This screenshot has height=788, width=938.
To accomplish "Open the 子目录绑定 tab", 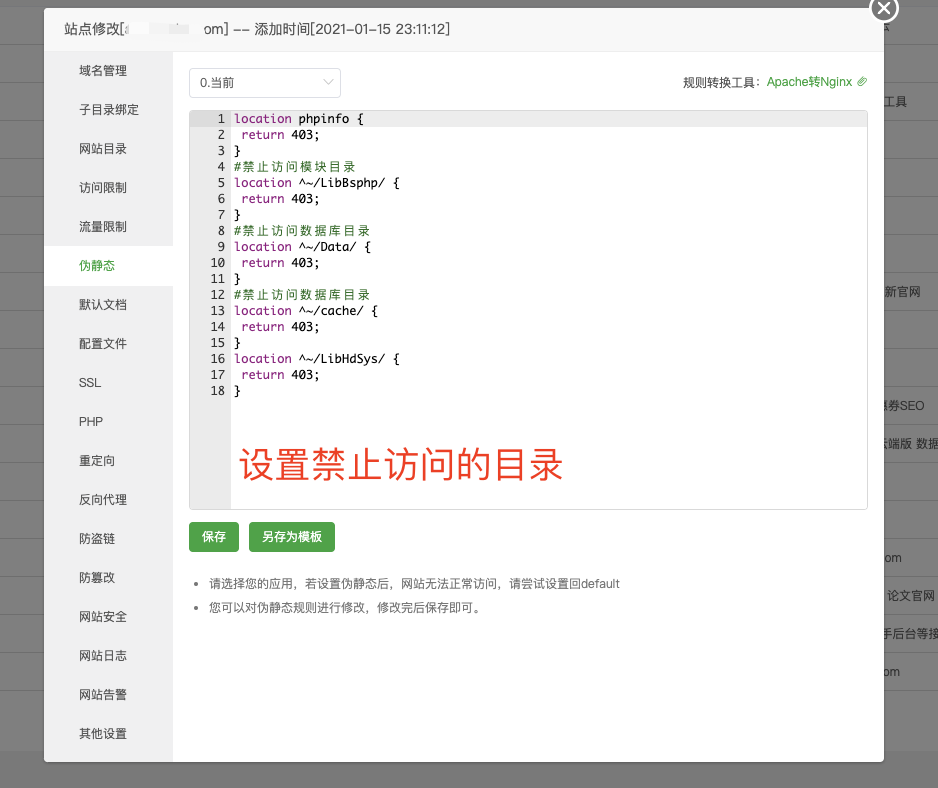I will pyautogui.click(x=109, y=109).
